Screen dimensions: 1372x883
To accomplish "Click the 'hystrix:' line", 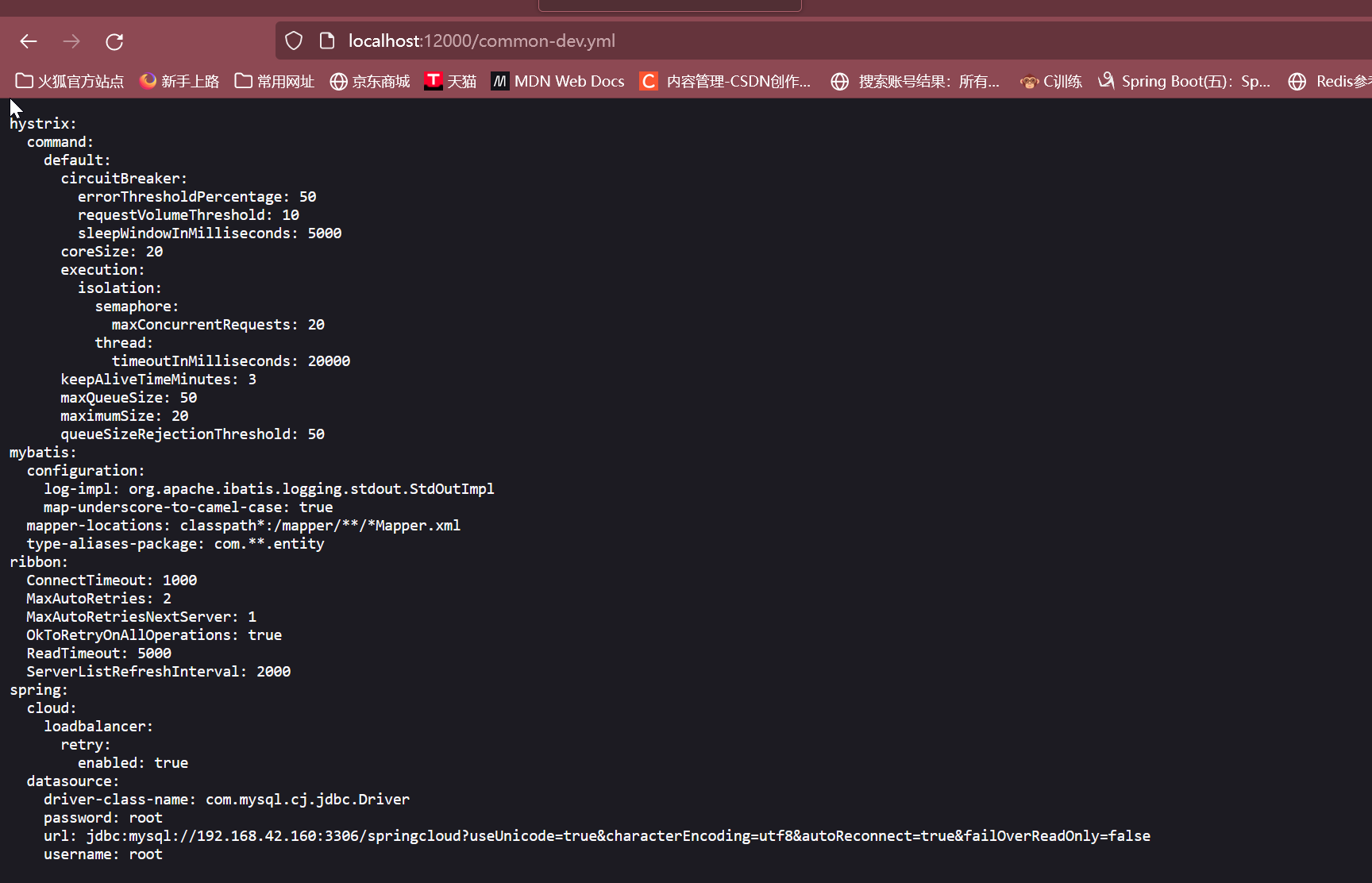I will tap(43, 124).
